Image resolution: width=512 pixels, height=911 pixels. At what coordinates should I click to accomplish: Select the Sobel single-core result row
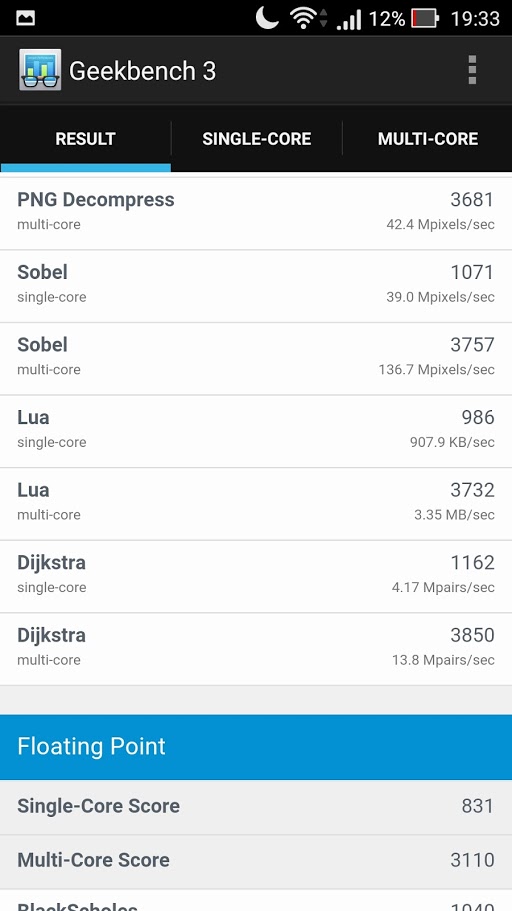pyautogui.click(x=256, y=286)
